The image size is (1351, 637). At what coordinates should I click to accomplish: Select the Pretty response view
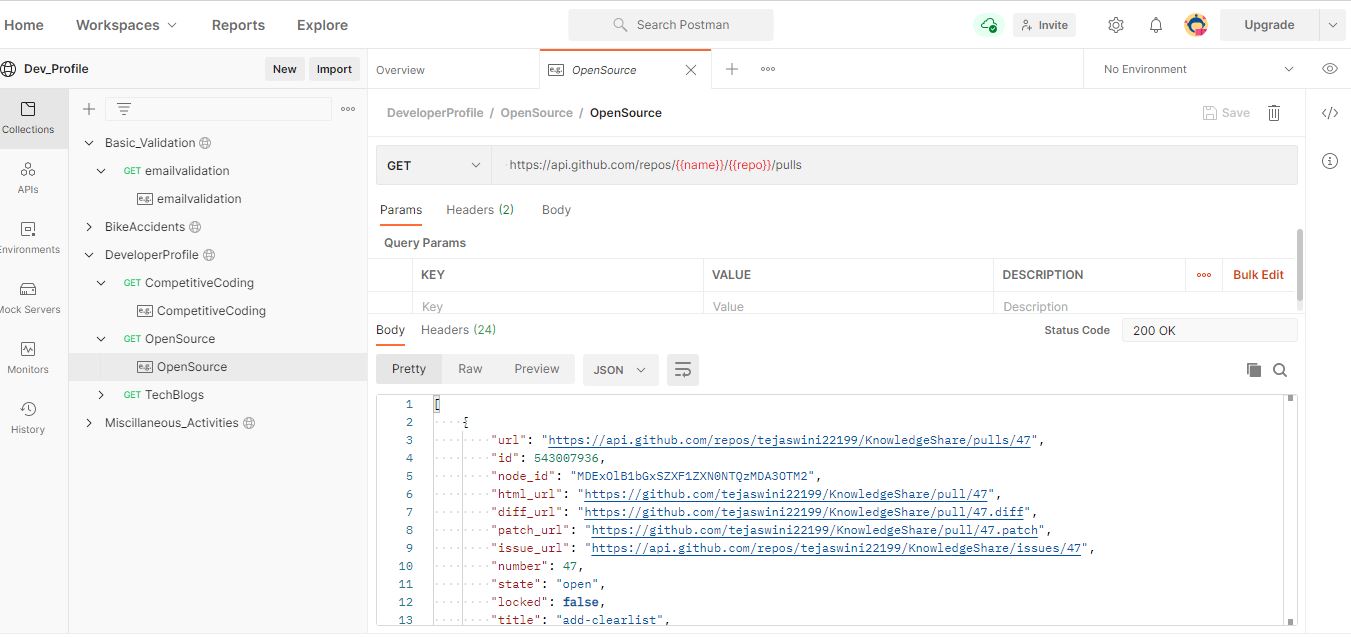[x=409, y=369]
